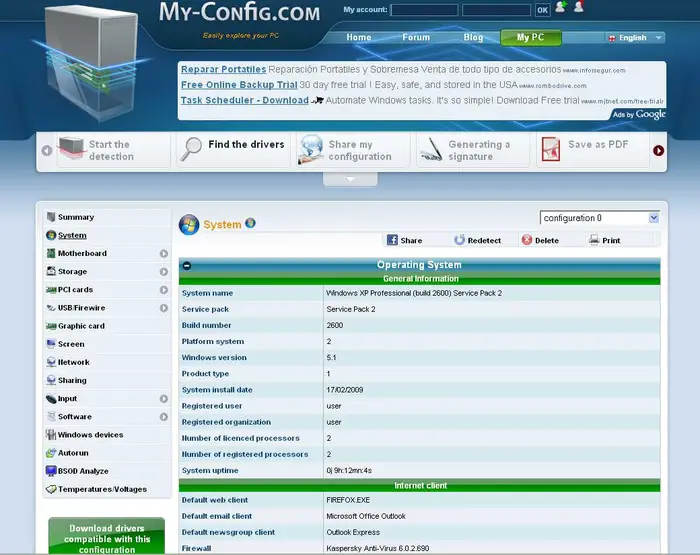Click the Network icon in sidebar
Screen dimensions: 700x555
click(51, 362)
